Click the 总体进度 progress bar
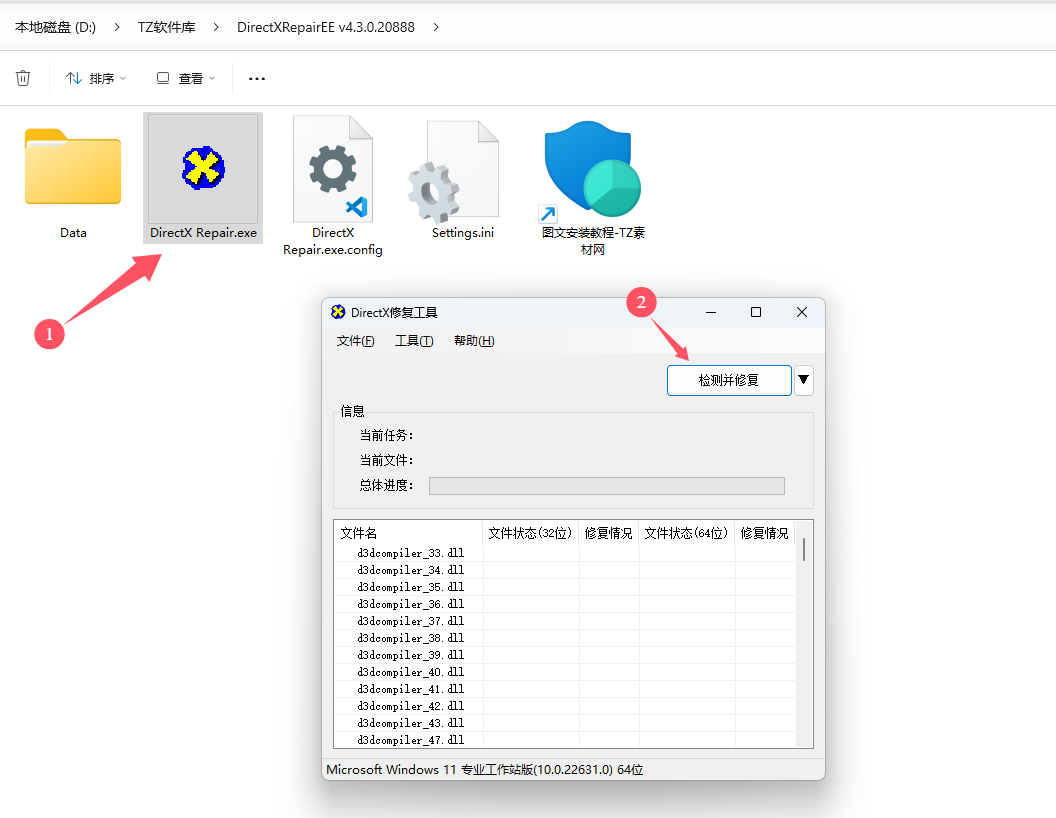Viewport: 1056px width, 818px height. point(607,485)
